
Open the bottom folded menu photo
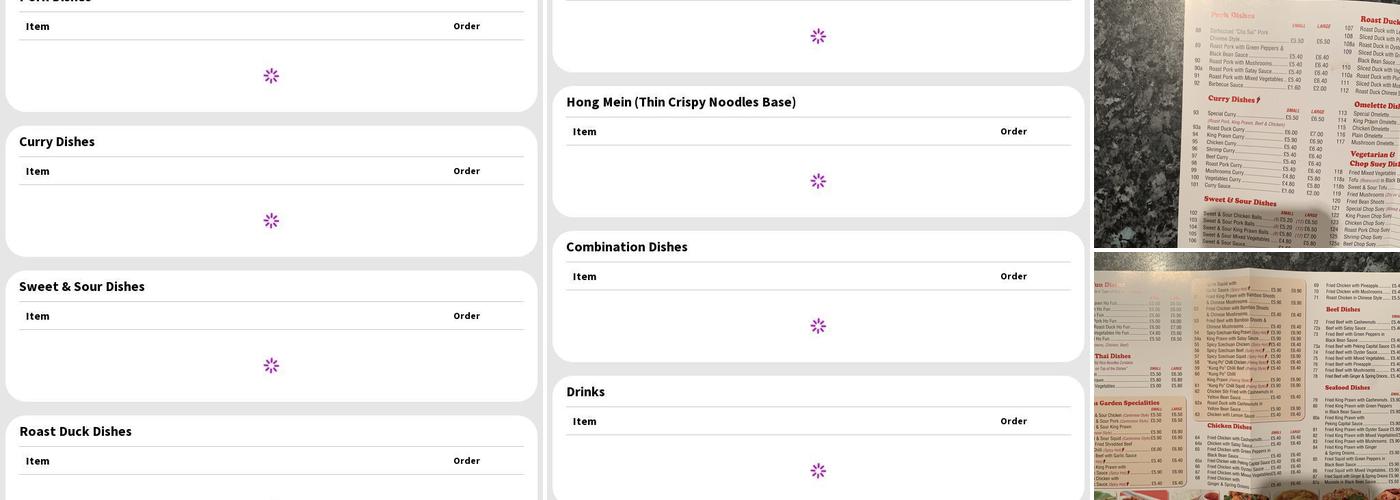(x=1246, y=376)
